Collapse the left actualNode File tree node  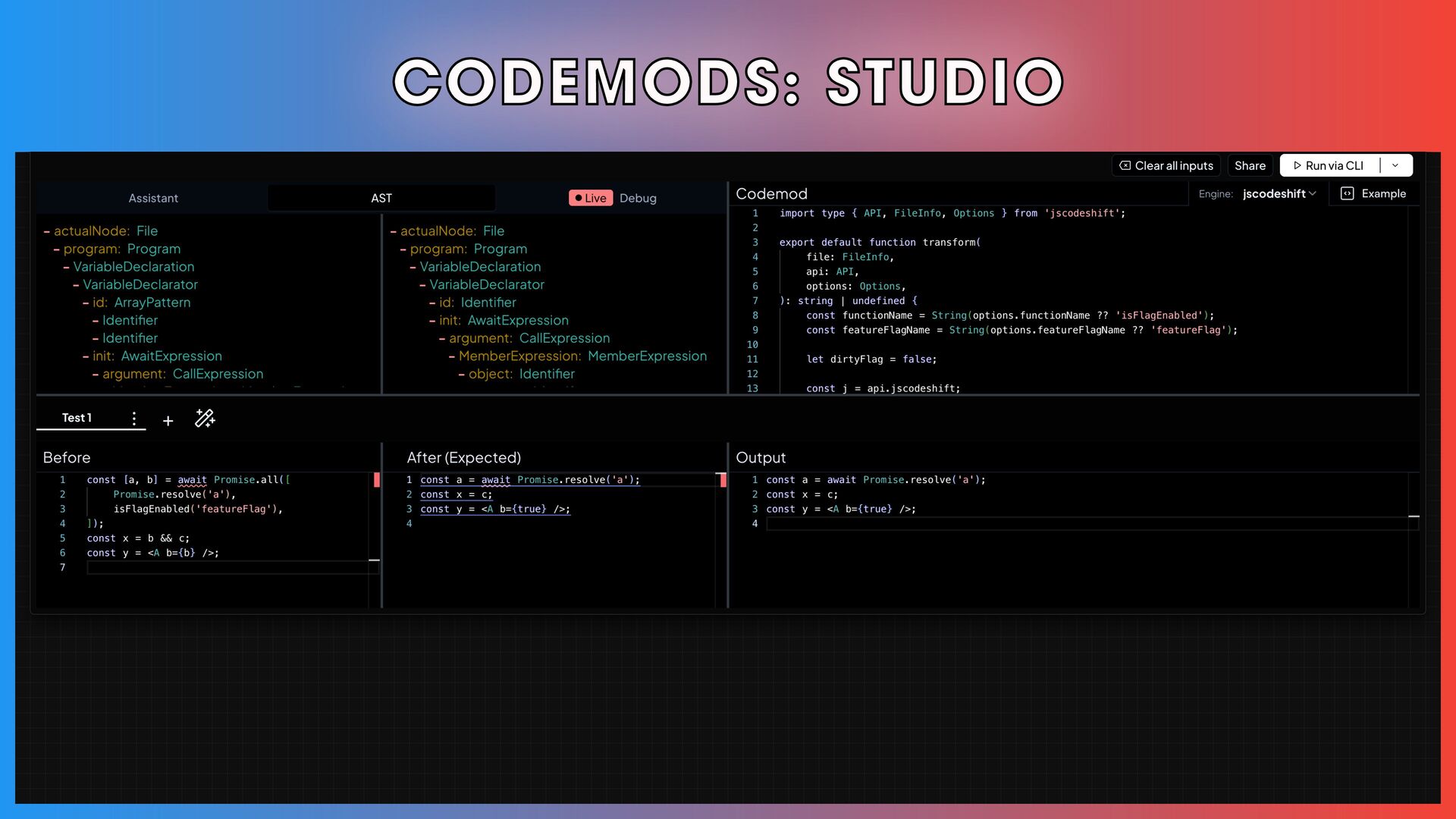point(47,231)
